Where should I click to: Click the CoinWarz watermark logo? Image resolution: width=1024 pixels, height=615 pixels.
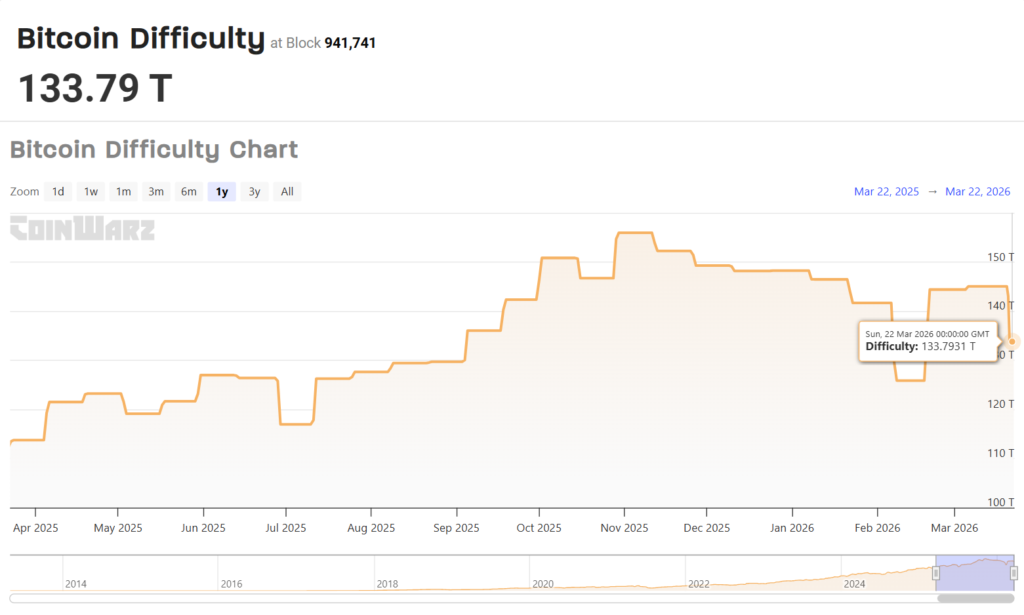click(x=82, y=229)
